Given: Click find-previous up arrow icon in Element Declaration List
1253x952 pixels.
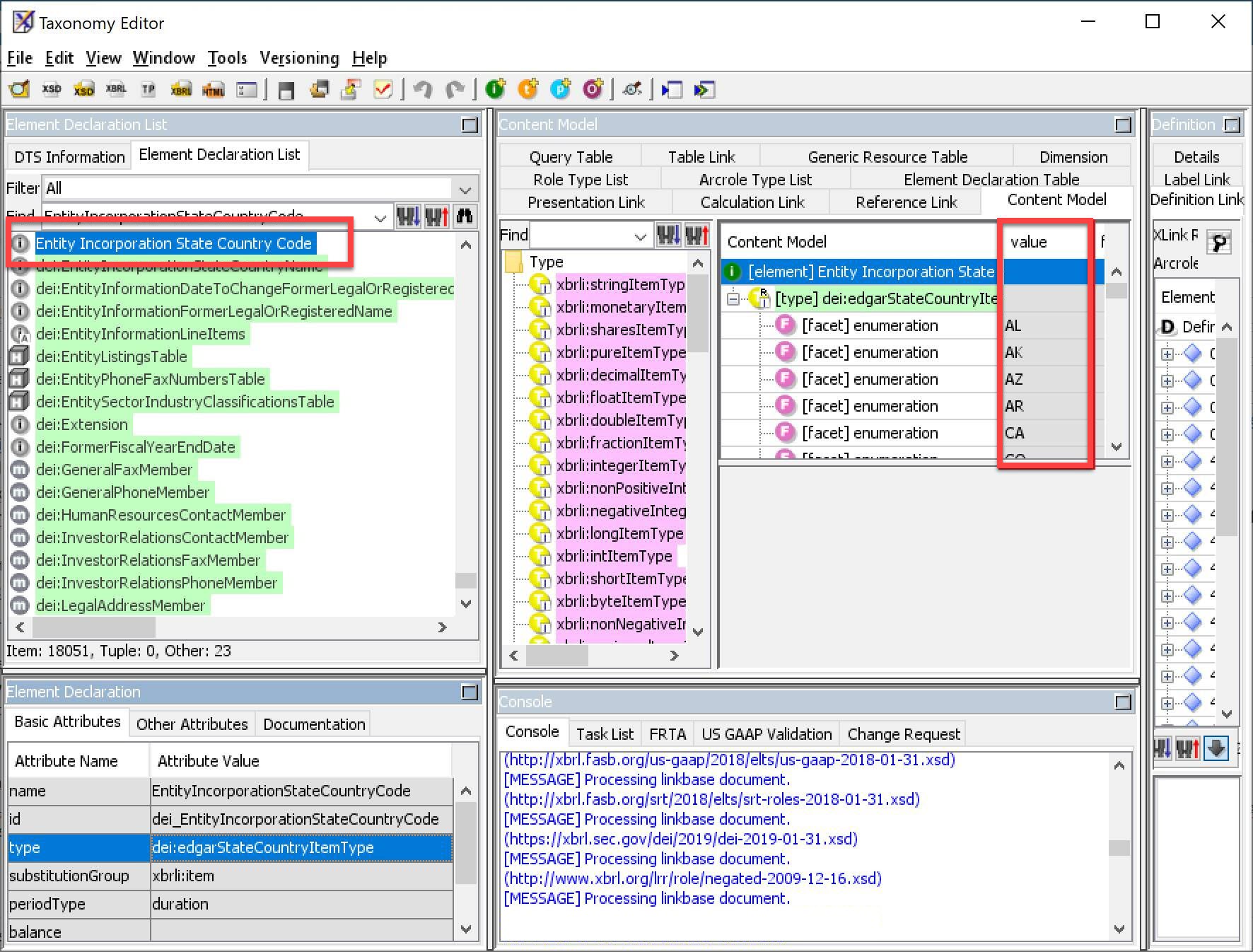Looking at the screenshot, I should click(437, 216).
